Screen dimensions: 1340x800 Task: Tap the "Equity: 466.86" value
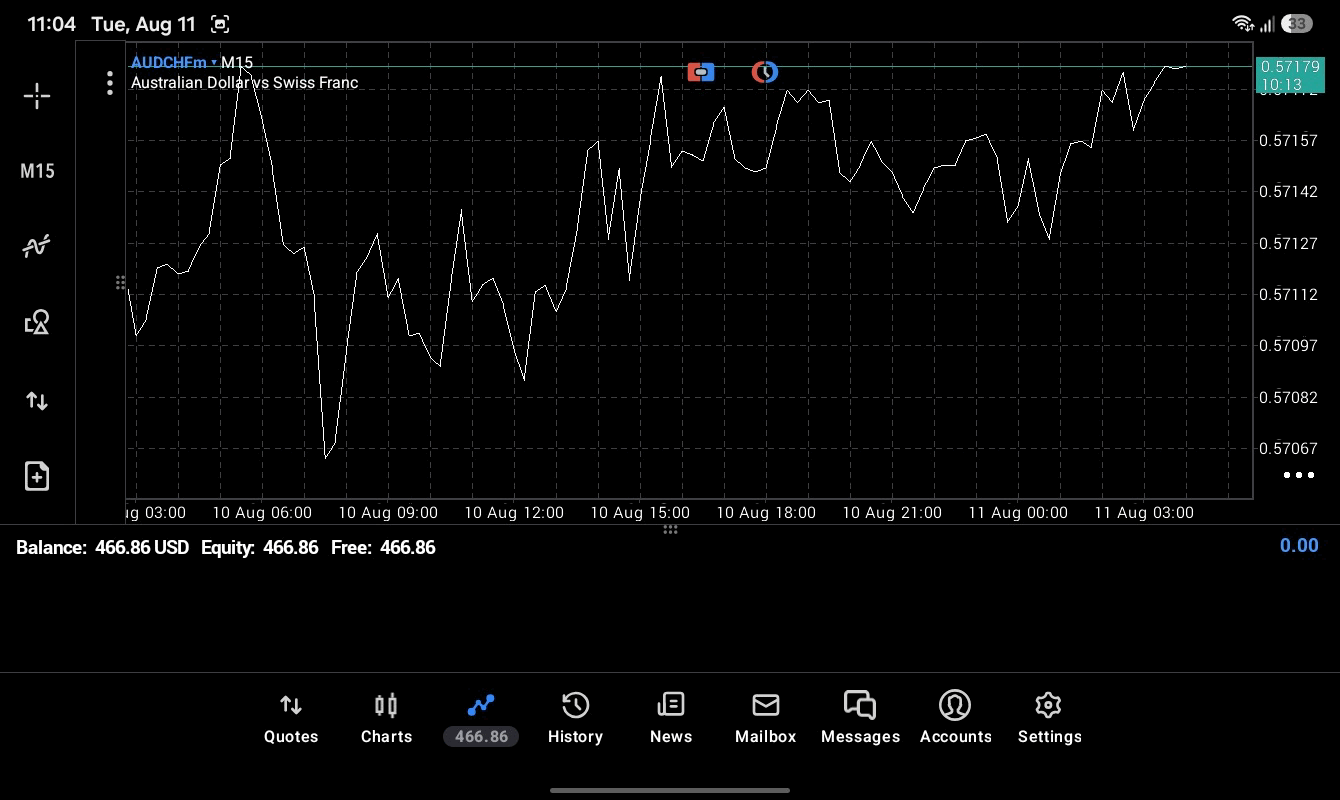(260, 547)
